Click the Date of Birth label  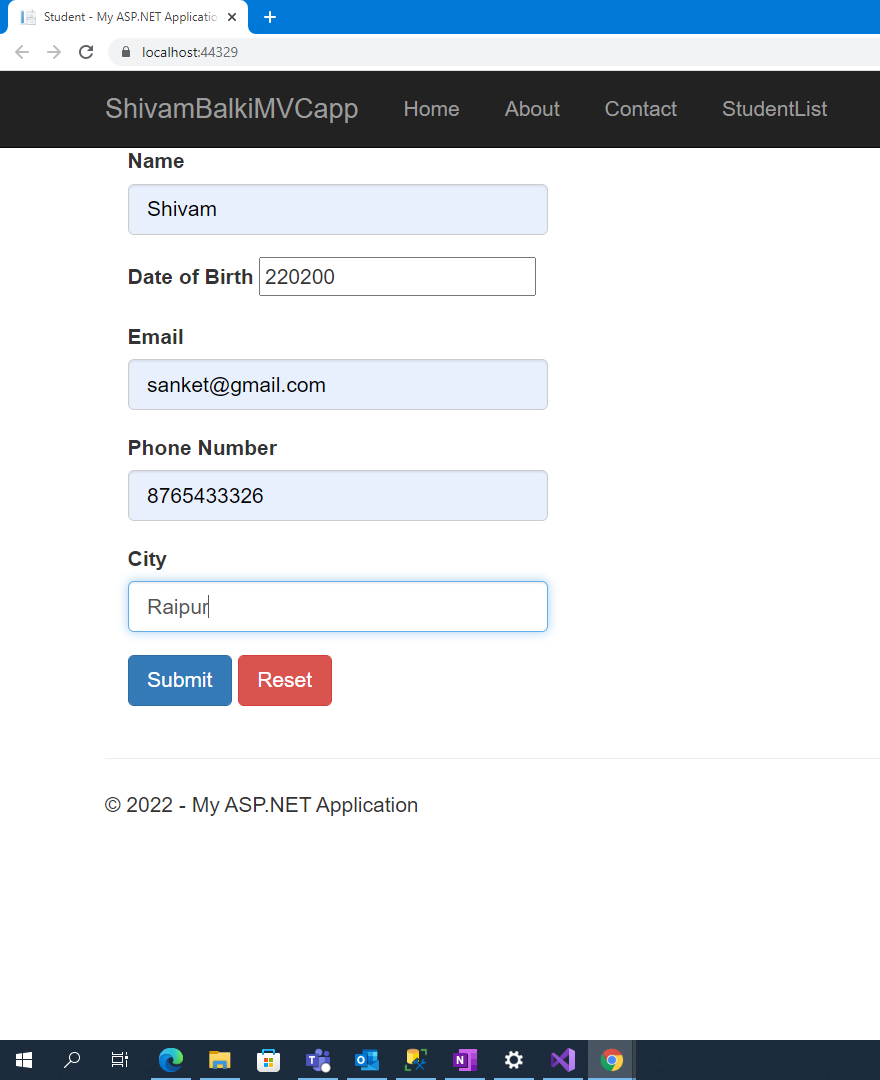point(191,277)
